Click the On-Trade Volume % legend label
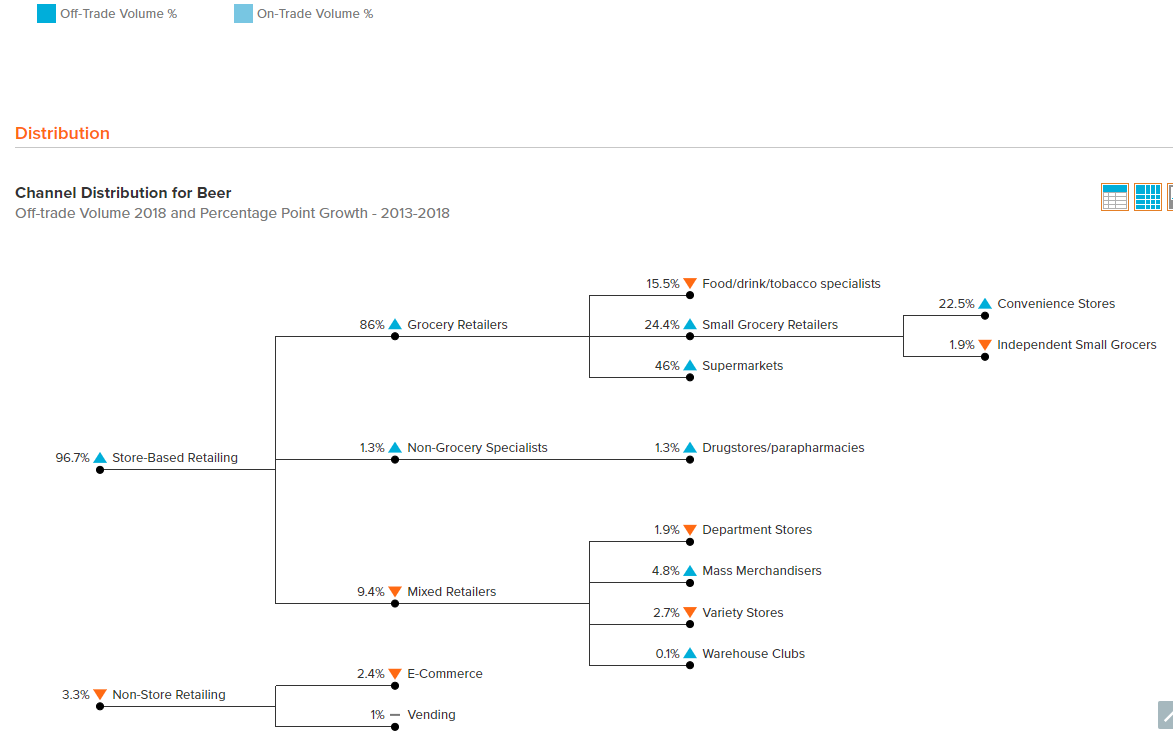Viewport: 1173px width, 744px height. (315, 13)
